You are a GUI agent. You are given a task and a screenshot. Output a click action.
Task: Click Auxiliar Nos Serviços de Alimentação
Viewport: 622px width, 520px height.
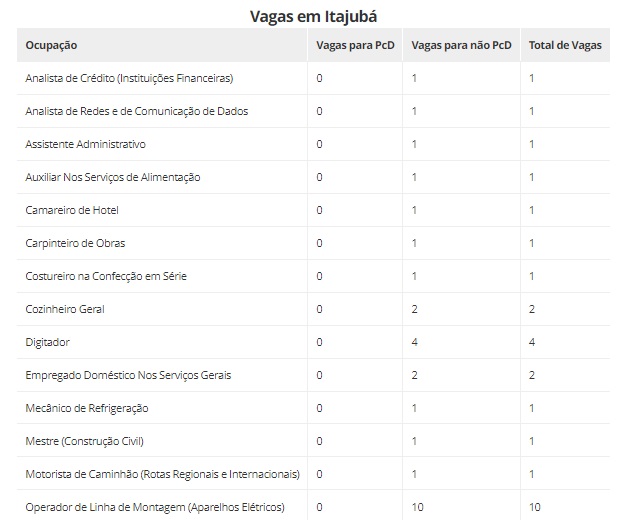coord(113,177)
